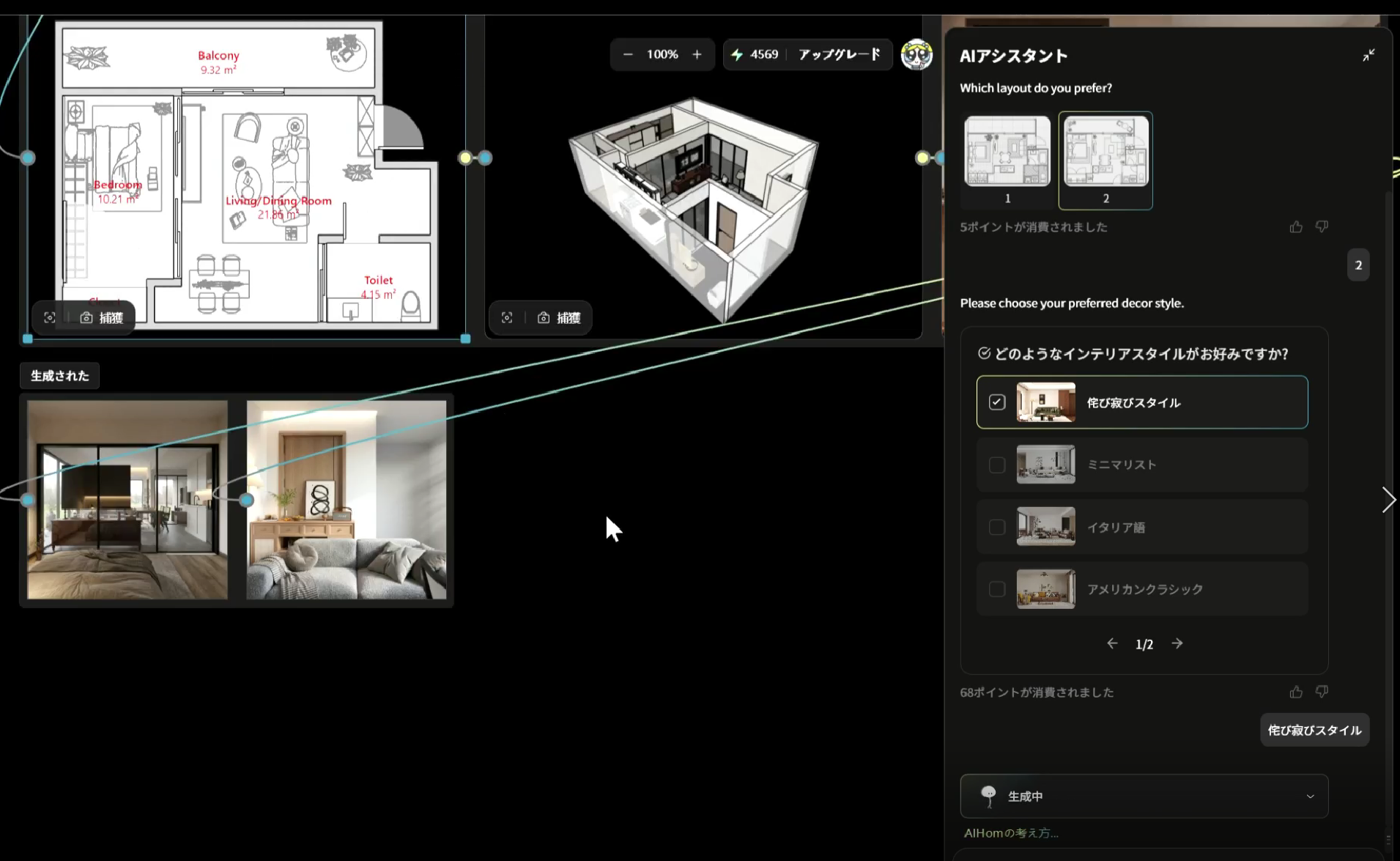The width and height of the screenshot is (1400, 861).
Task: Click the ミニマリスト preview thumbnail
Action: coord(1046,465)
